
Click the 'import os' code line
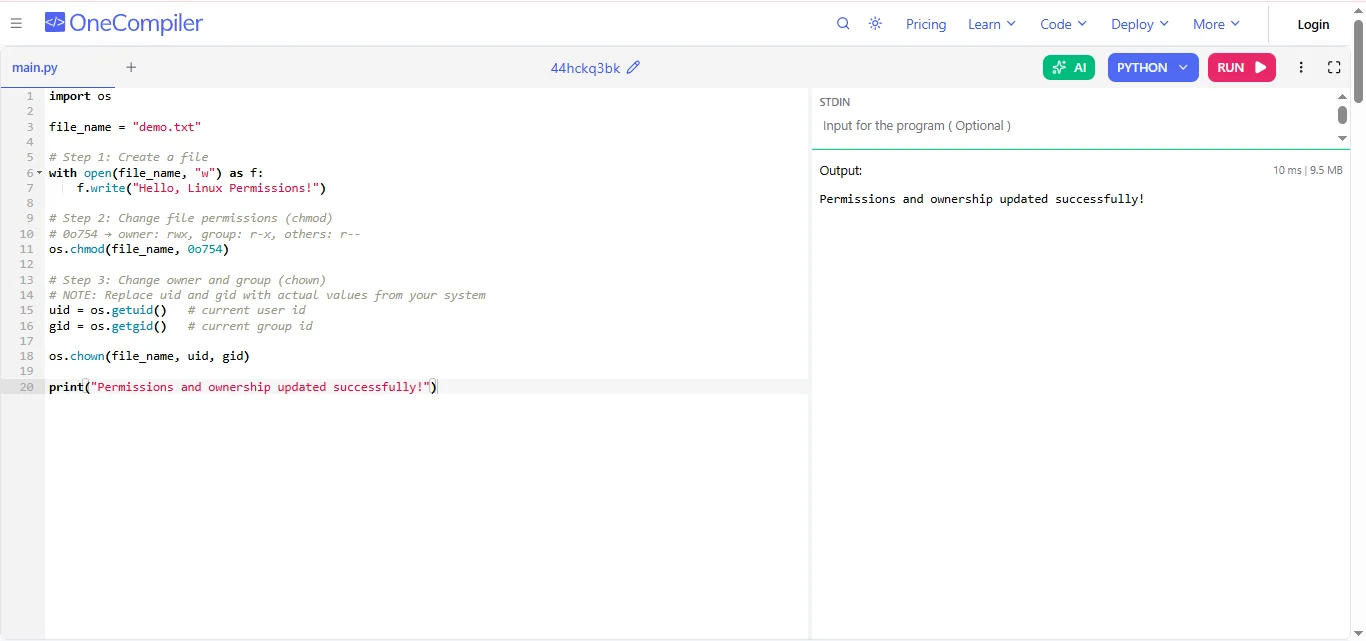point(80,97)
